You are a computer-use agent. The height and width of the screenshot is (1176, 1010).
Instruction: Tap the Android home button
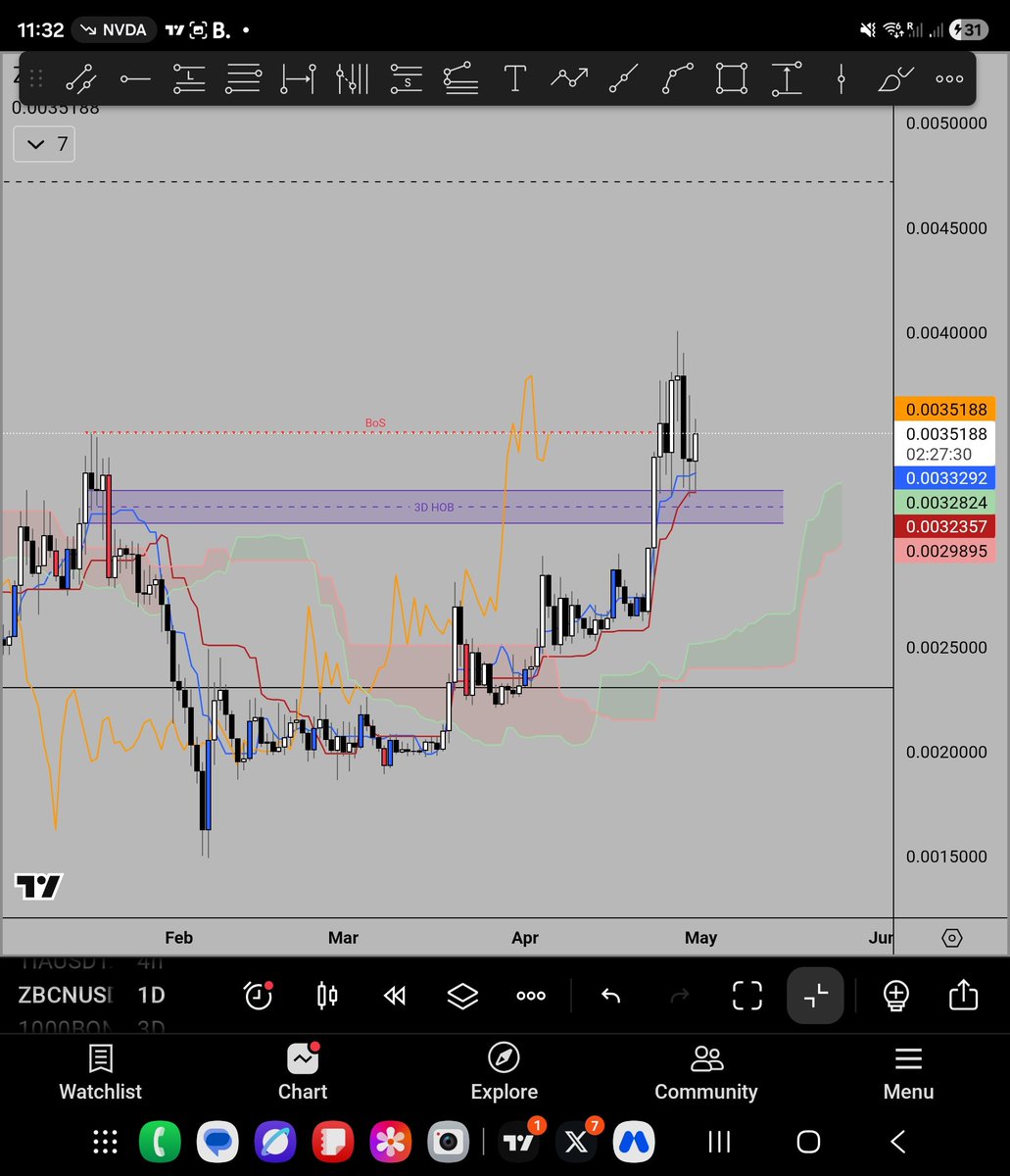[x=808, y=1142]
